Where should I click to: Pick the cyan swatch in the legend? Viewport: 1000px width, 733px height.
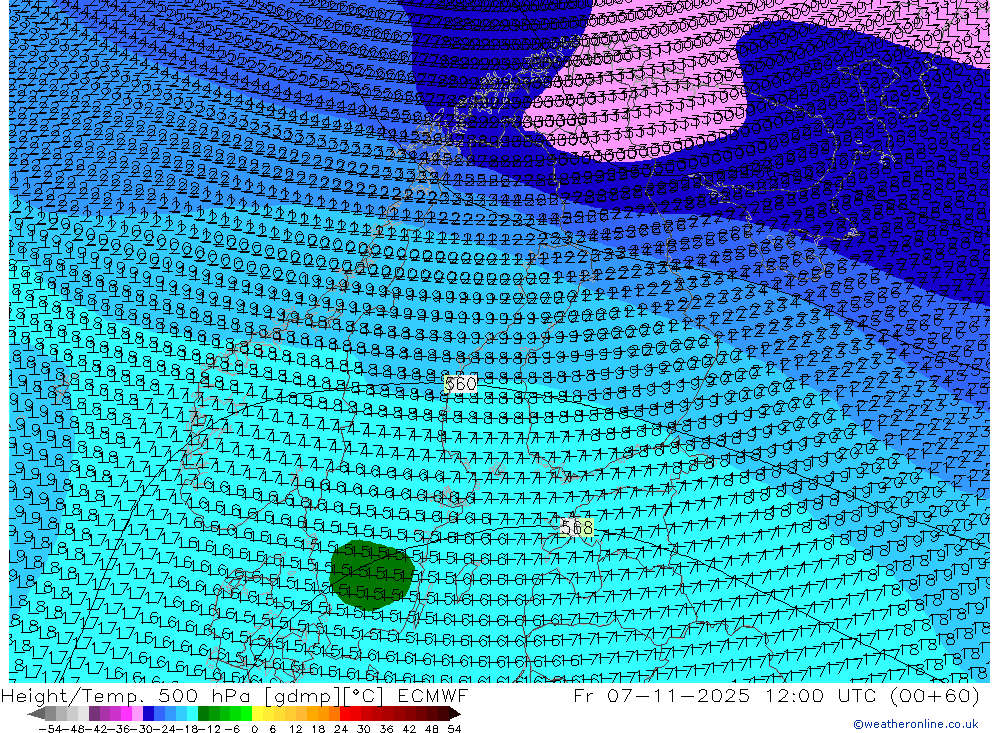point(192,714)
